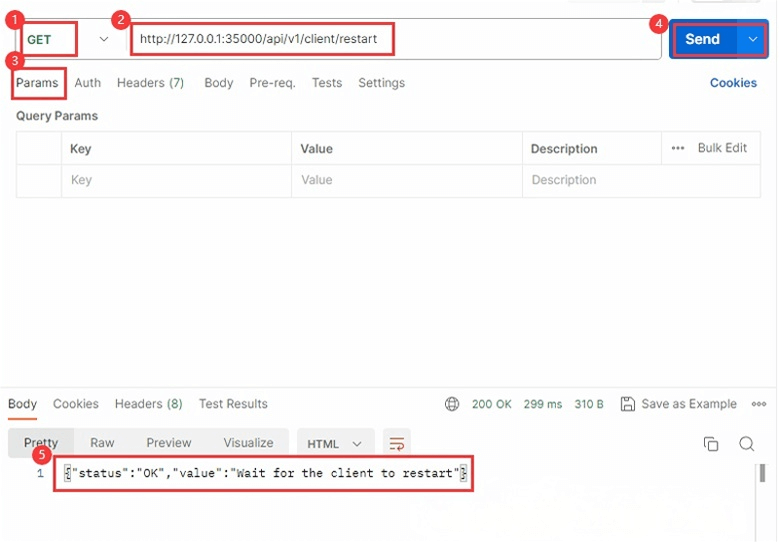Open the response more options ellipsis

pos(758,404)
